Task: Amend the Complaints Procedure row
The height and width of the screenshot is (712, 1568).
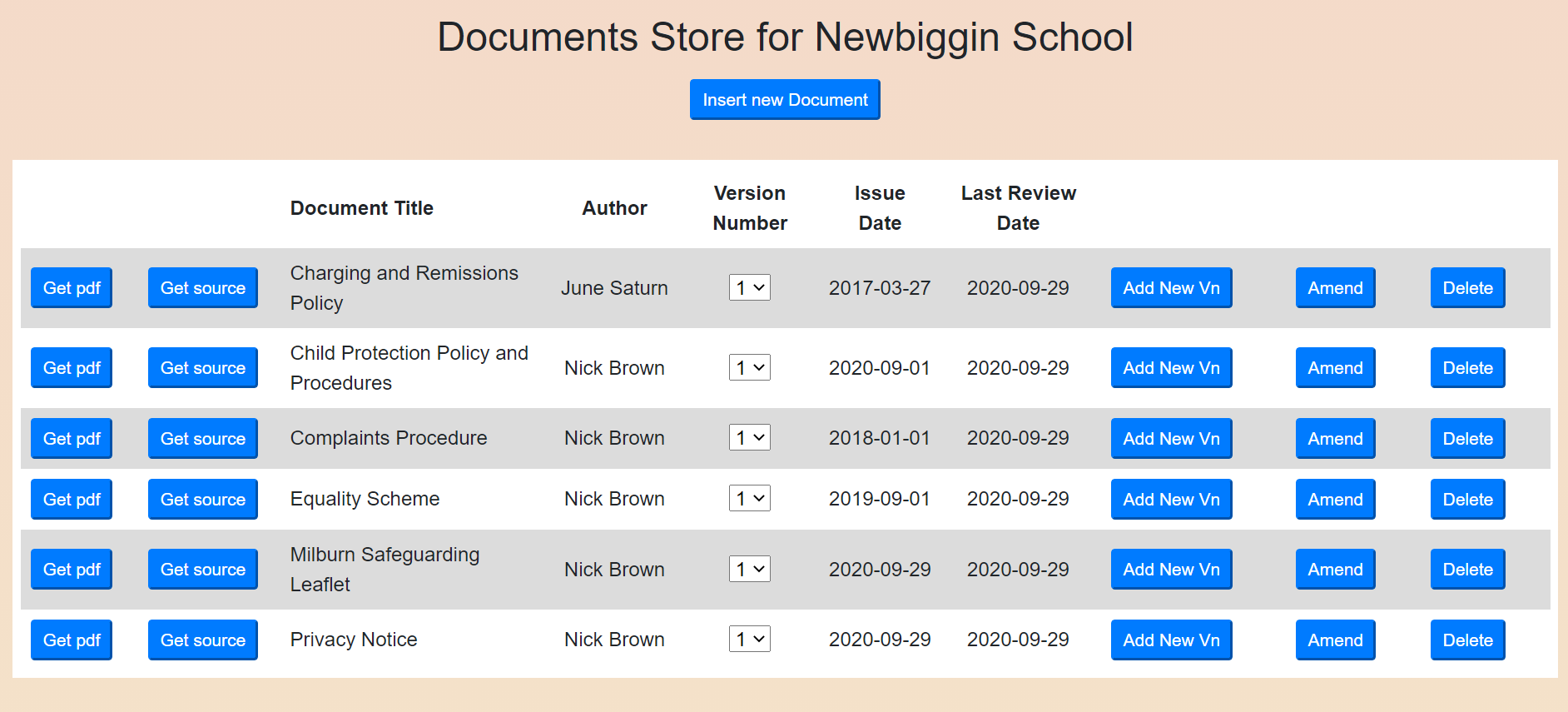Action: [1336, 439]
